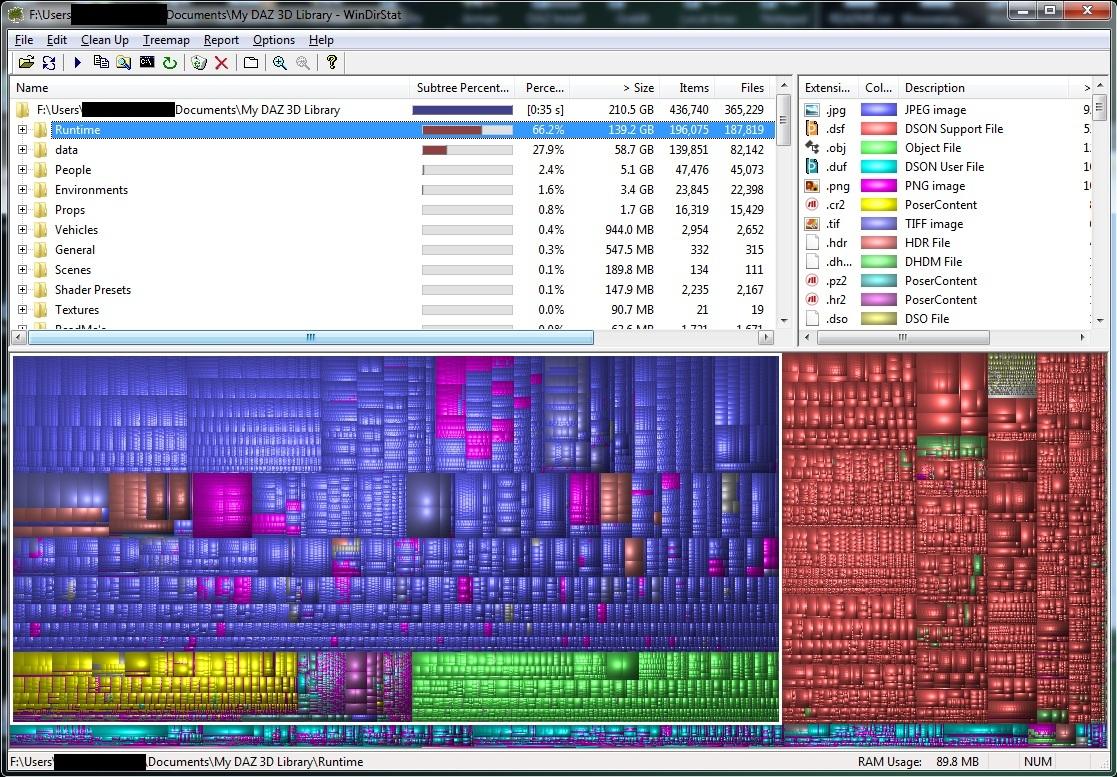Expand the Runtime folder in the tree
Screen dimensions: 1117x777
coord(23,130)
